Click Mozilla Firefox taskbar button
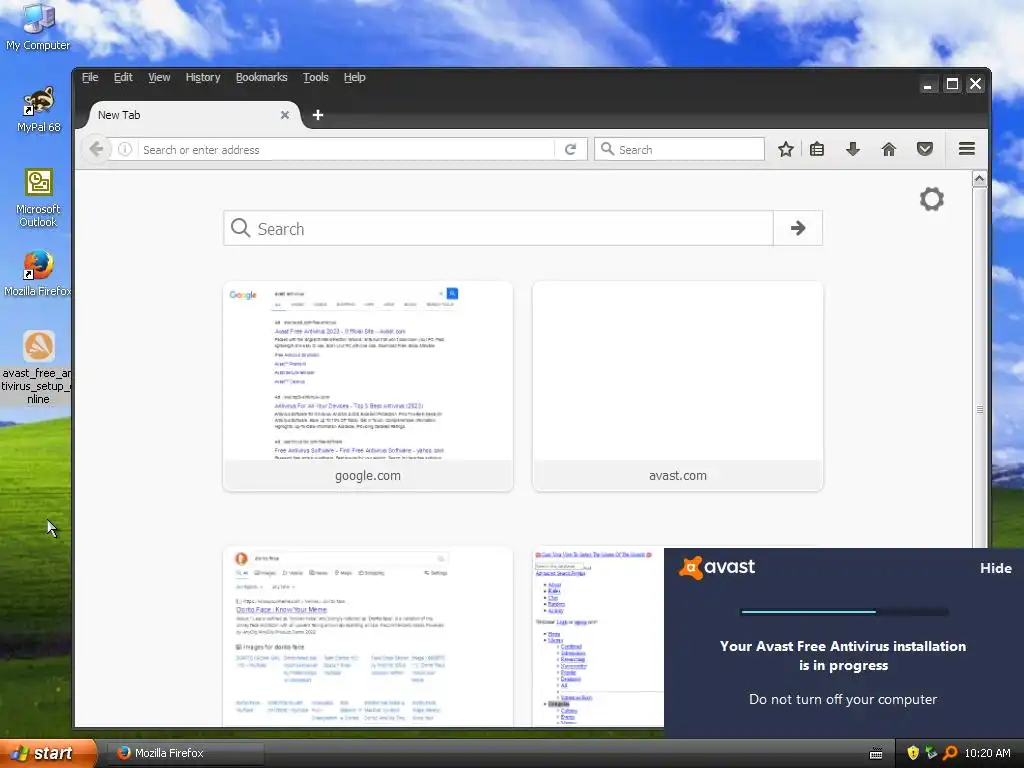This screenshot has width=1024, height=768. pyautogui.click(x=185, y=753)
